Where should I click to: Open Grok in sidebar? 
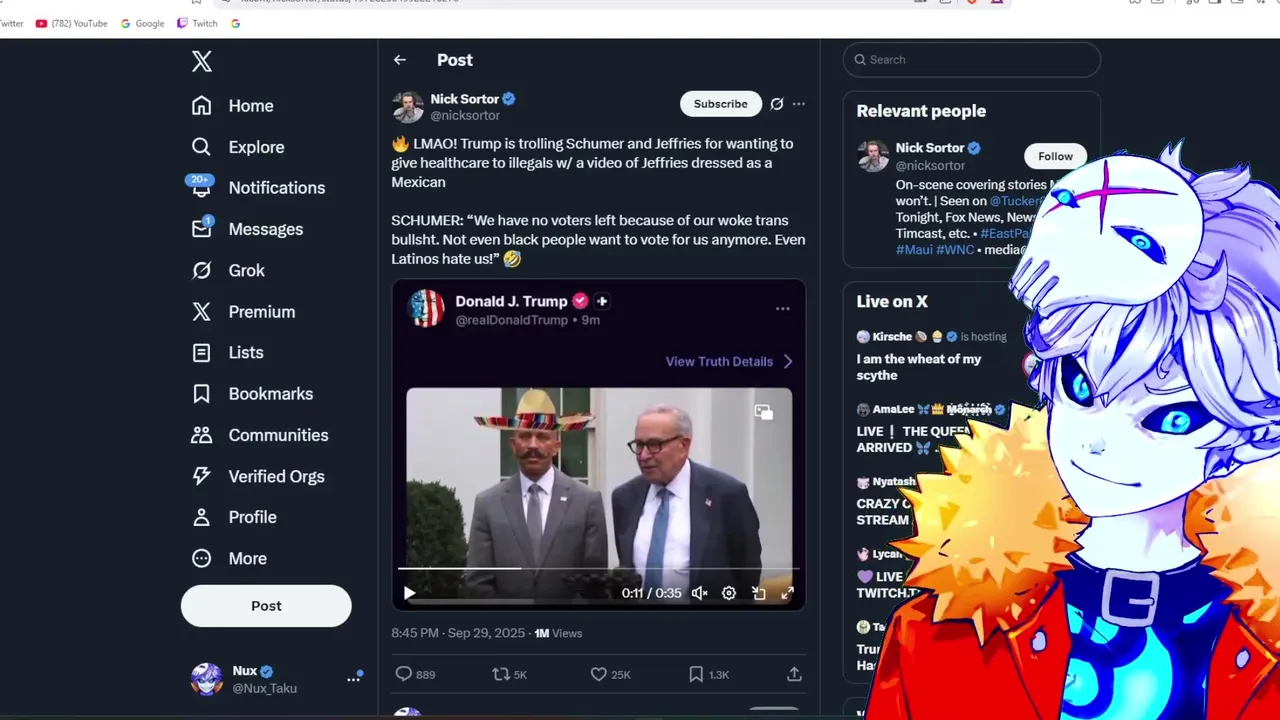[x=228, y=270]
